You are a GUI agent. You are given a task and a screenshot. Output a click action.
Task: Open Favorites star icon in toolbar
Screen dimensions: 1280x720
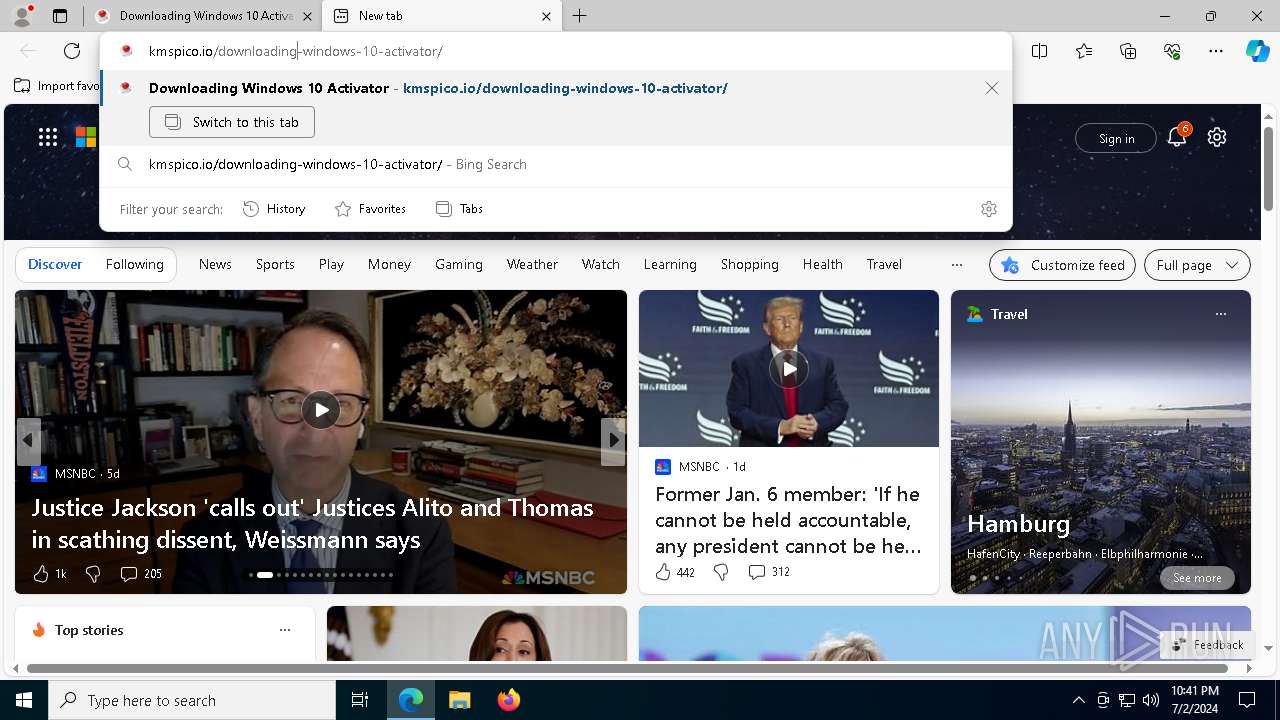click(1084, 51)
